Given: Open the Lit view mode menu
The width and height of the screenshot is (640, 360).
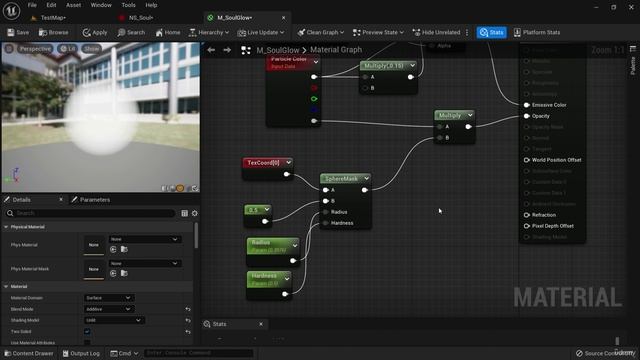Looking at the screenshot, I should point(68,49).
